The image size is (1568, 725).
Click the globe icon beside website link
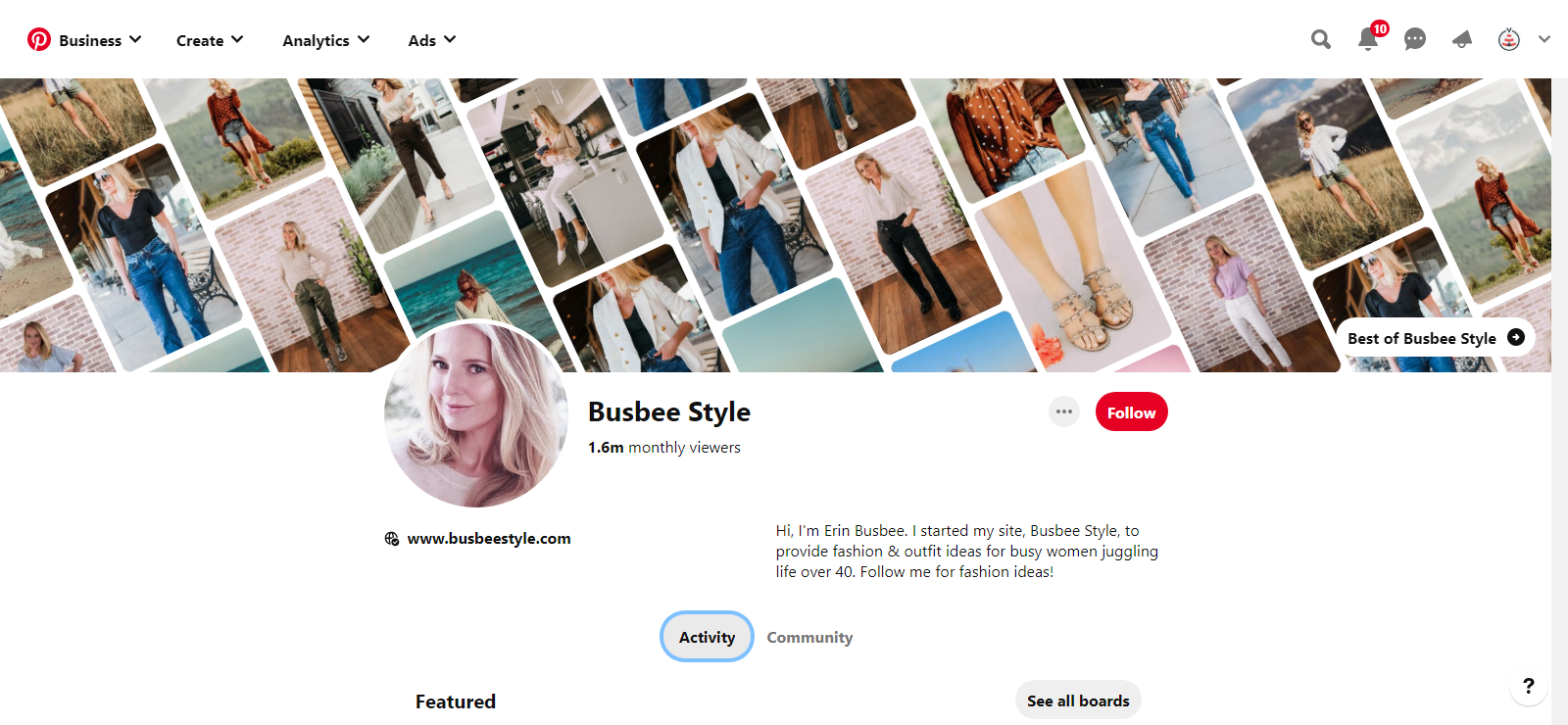(392, 539)
